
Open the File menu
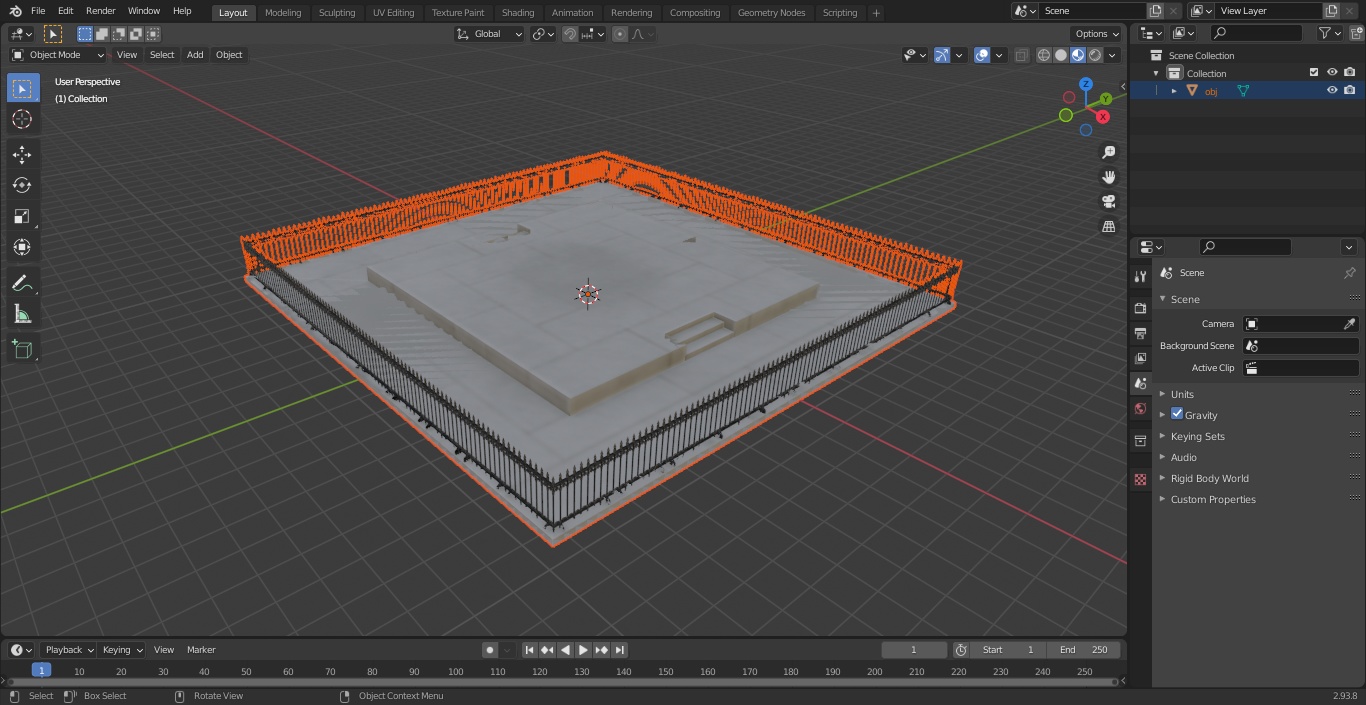point(38,11)
